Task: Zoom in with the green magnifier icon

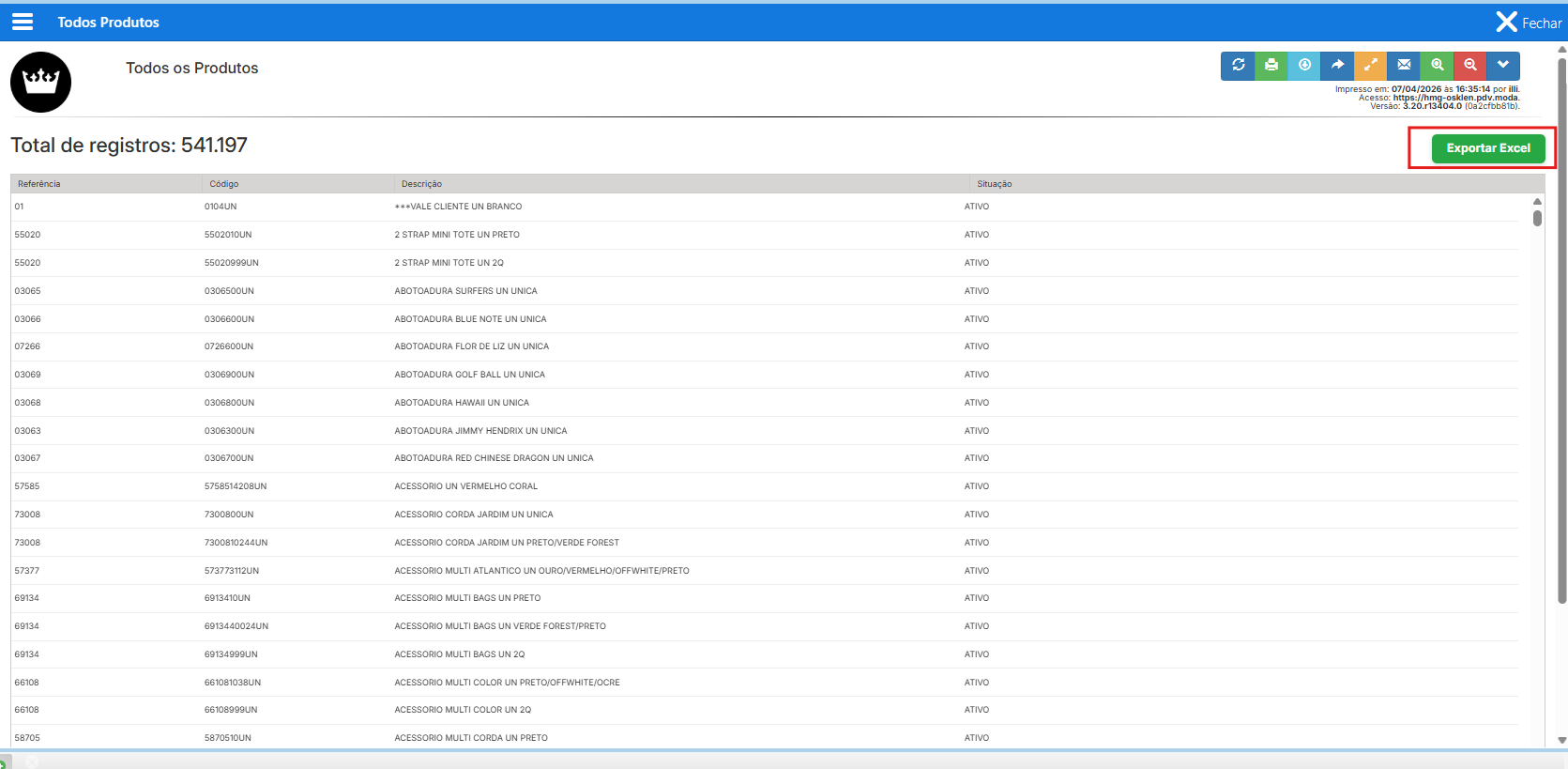Action: tap(1437, 66)
